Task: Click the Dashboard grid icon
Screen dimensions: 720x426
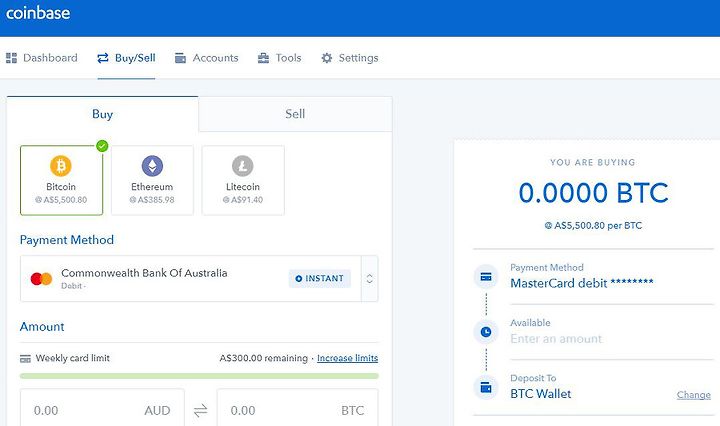Action: tap(11, 58)
